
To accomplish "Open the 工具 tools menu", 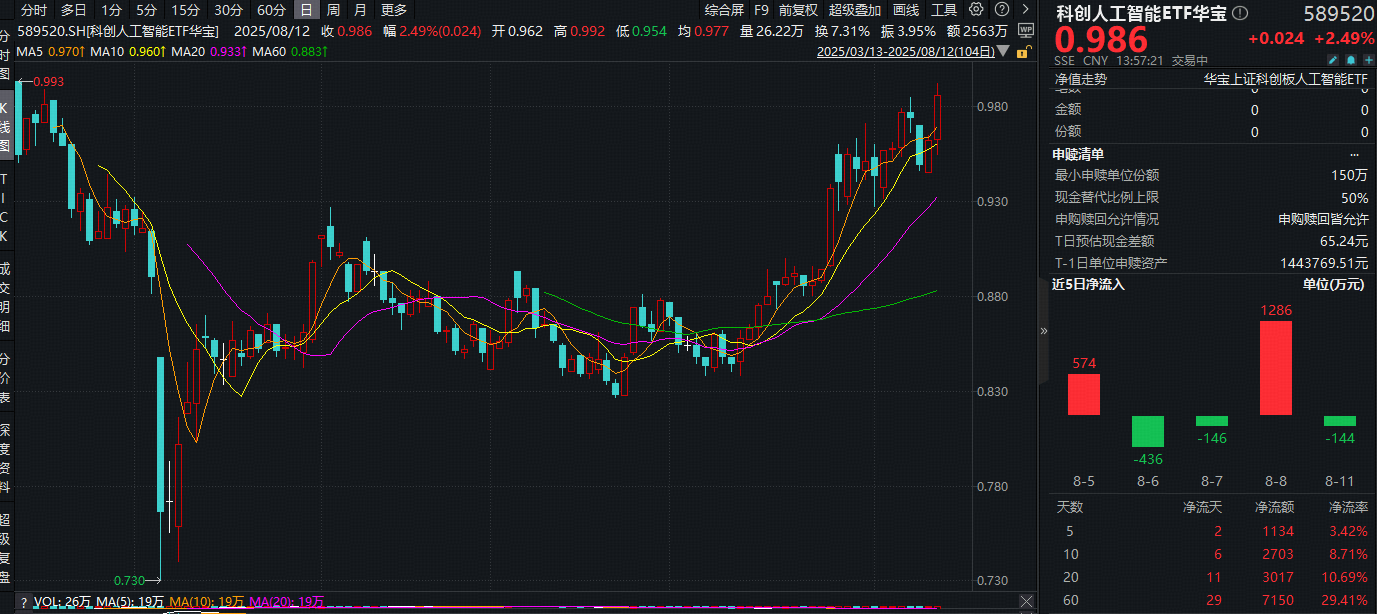I will [944, 10].
